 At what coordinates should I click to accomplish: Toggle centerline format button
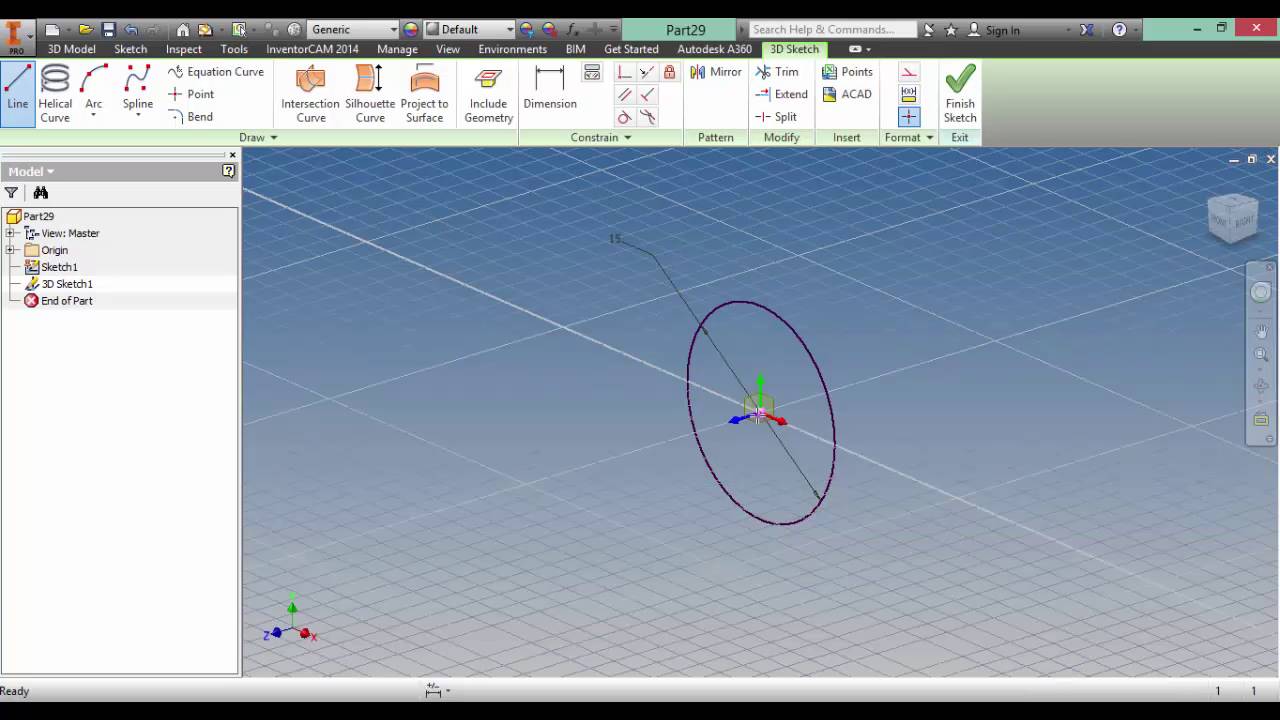(x=908, y=117)
